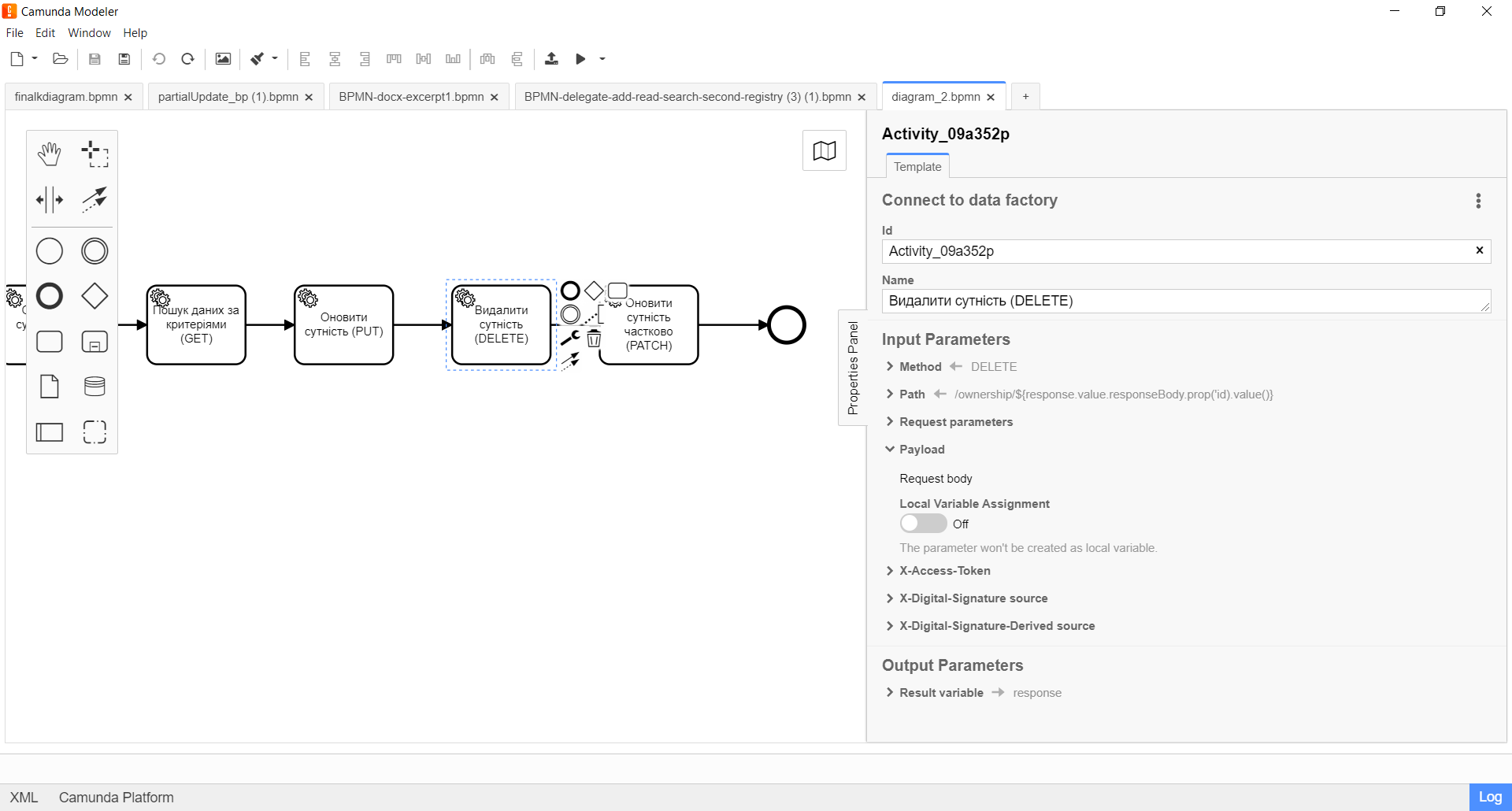
Task: Switch to partialUpdate_bp (1).bpmn tab
Action: pyautogui.click(x=228, y=97)
